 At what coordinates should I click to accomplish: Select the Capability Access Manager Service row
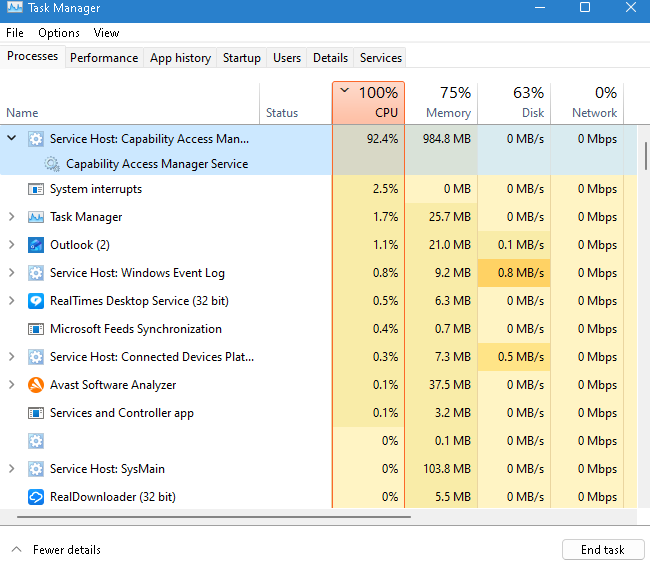[318, 164]
